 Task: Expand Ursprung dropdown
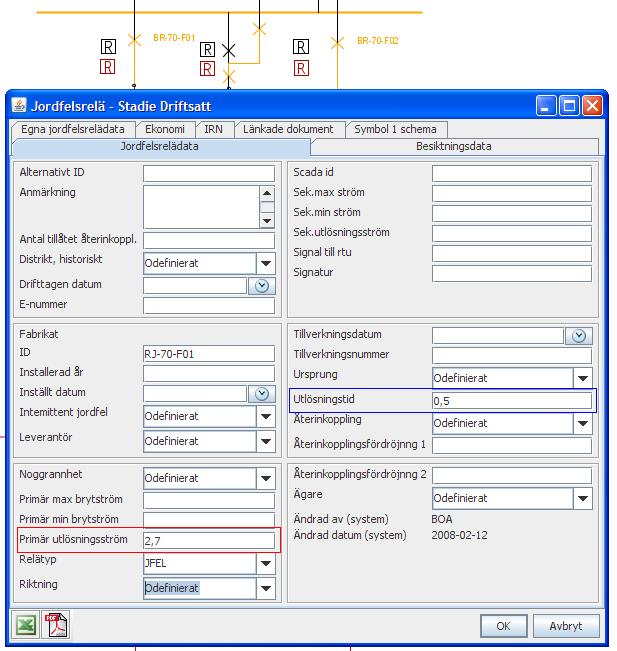583,378
